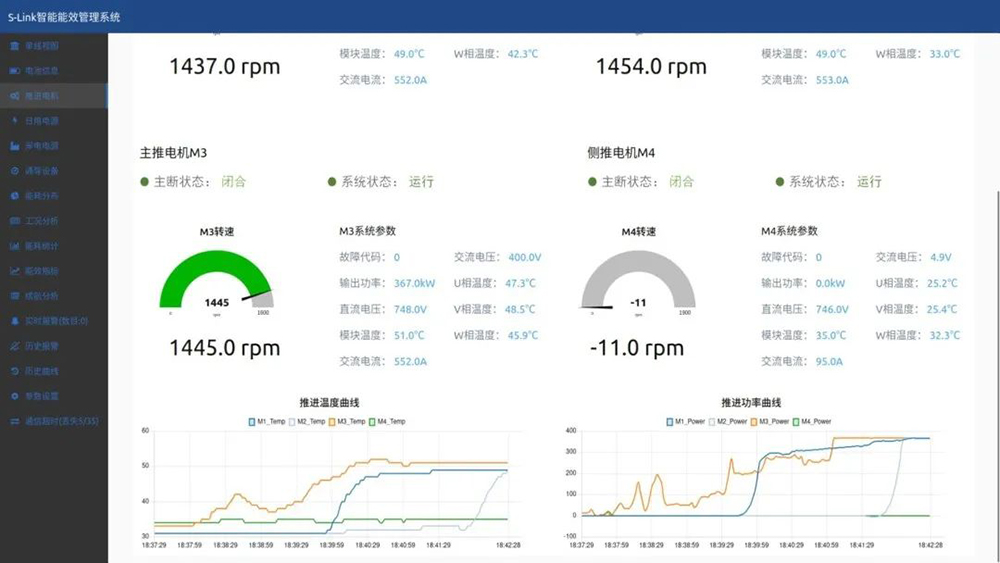Screen dimensions: 1000x563
Task: Open the pie chart icon for 能耗分布
Action: 14,196
